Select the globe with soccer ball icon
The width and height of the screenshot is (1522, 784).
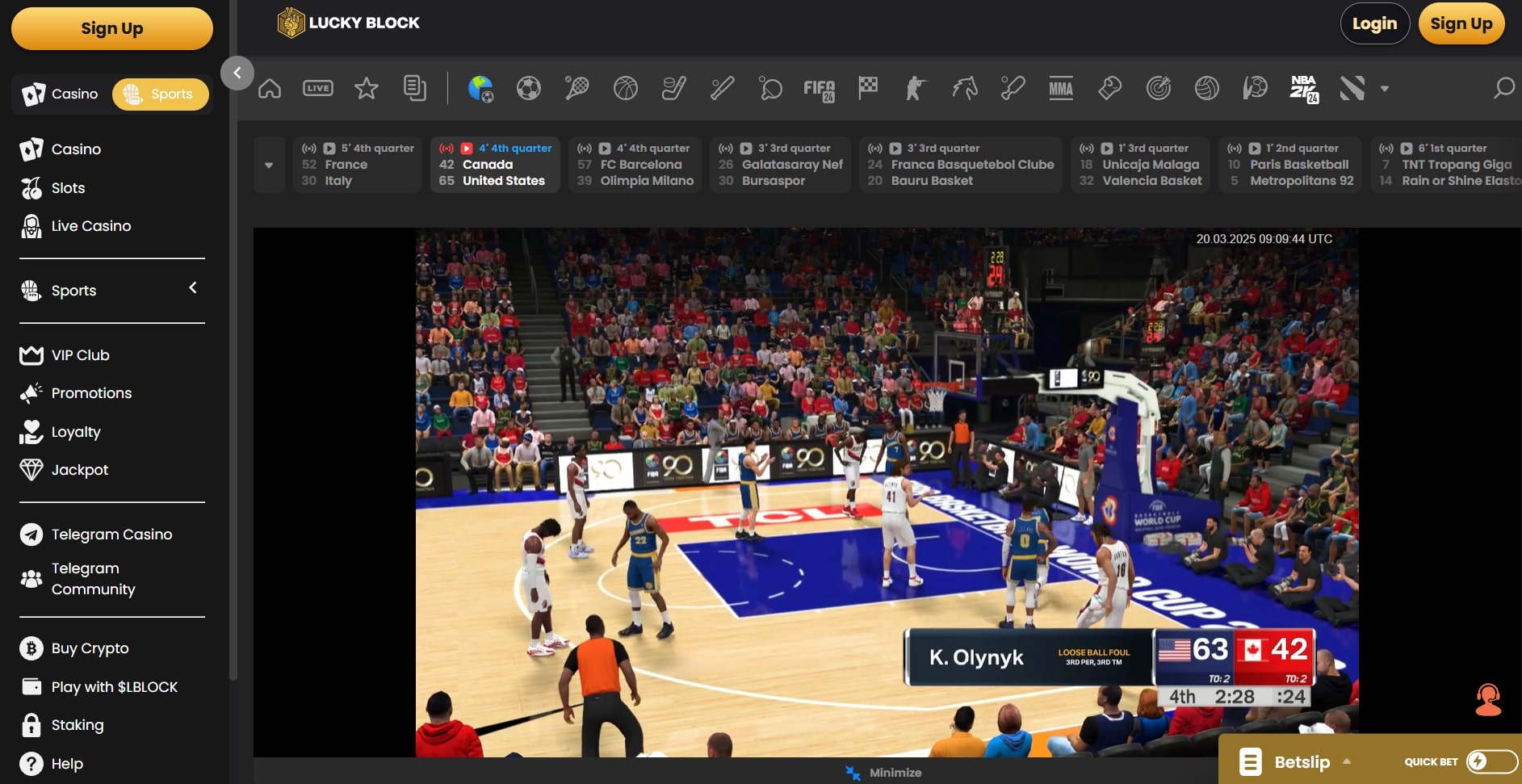(x=480, y=88)
